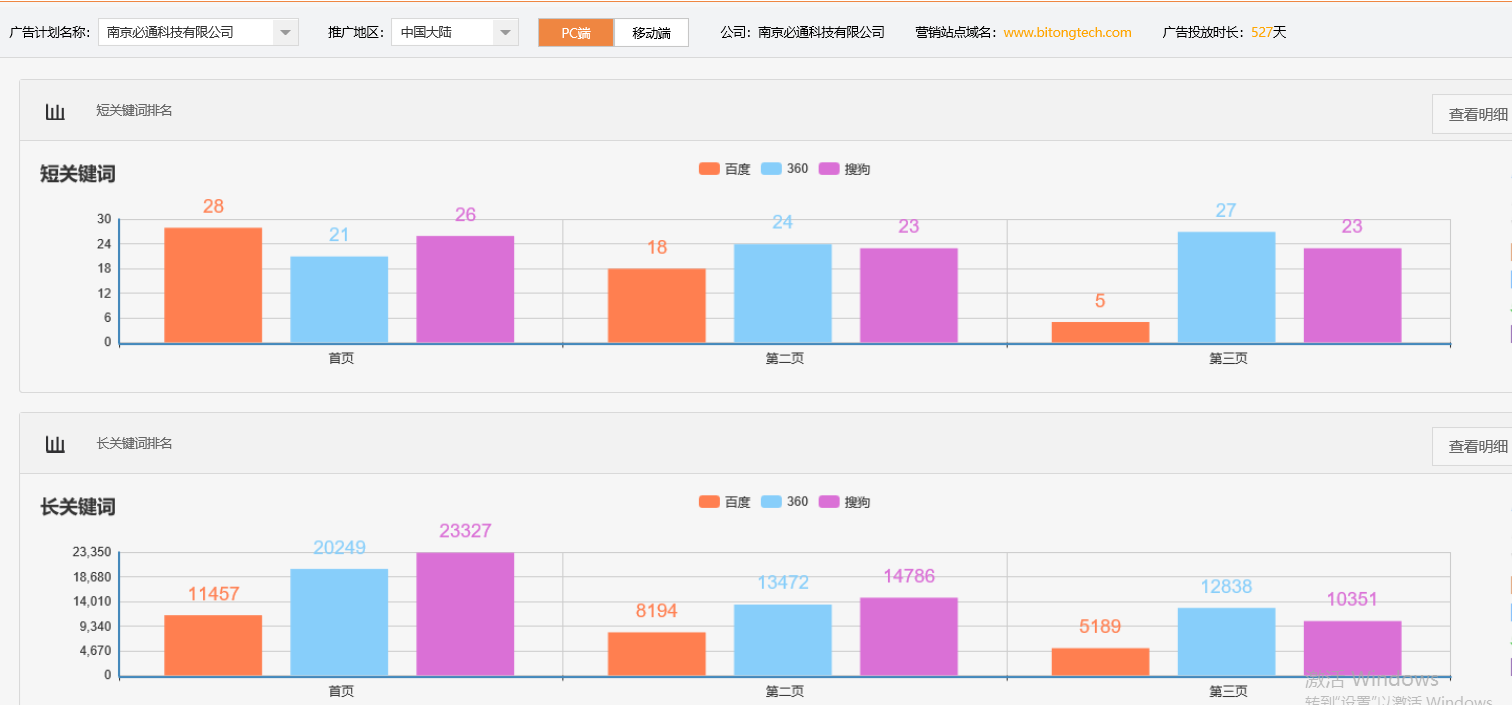Screen dimensions: 1512x705
Task: Click the orange 百度 legend color swatch
Action: tap(709, 168)
